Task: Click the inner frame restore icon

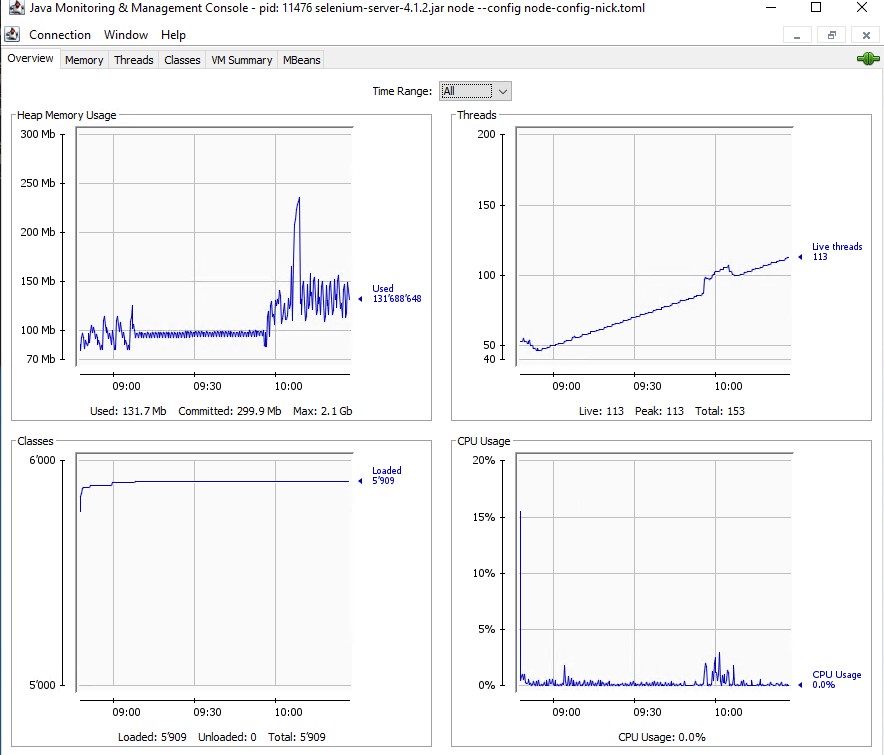Action: click(830, 34)
